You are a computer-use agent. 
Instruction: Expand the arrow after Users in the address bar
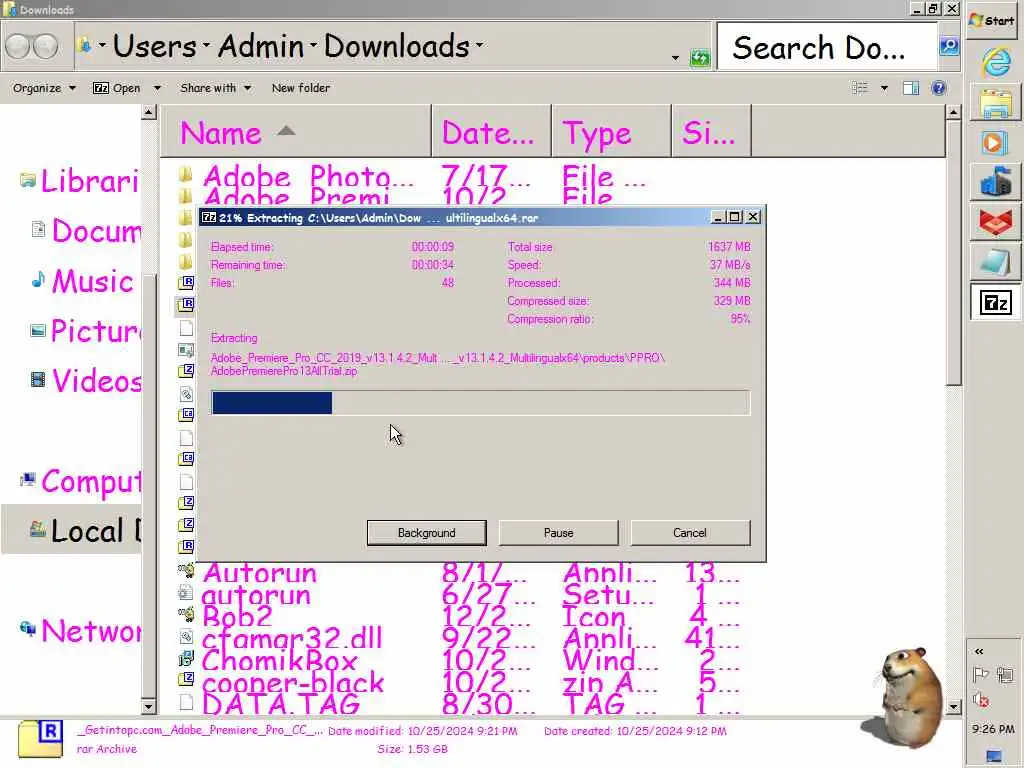coord(206,45)
